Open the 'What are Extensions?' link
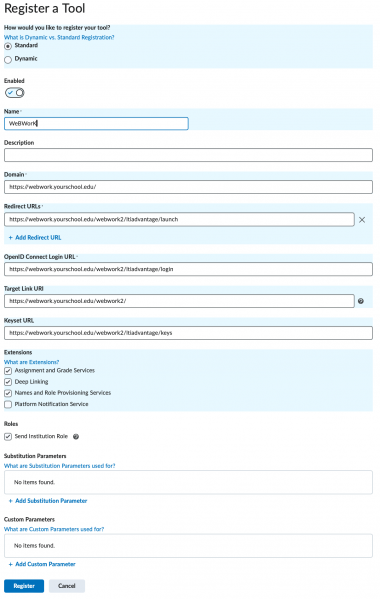This screenshot has height=599, width=380. pos(31,362)
